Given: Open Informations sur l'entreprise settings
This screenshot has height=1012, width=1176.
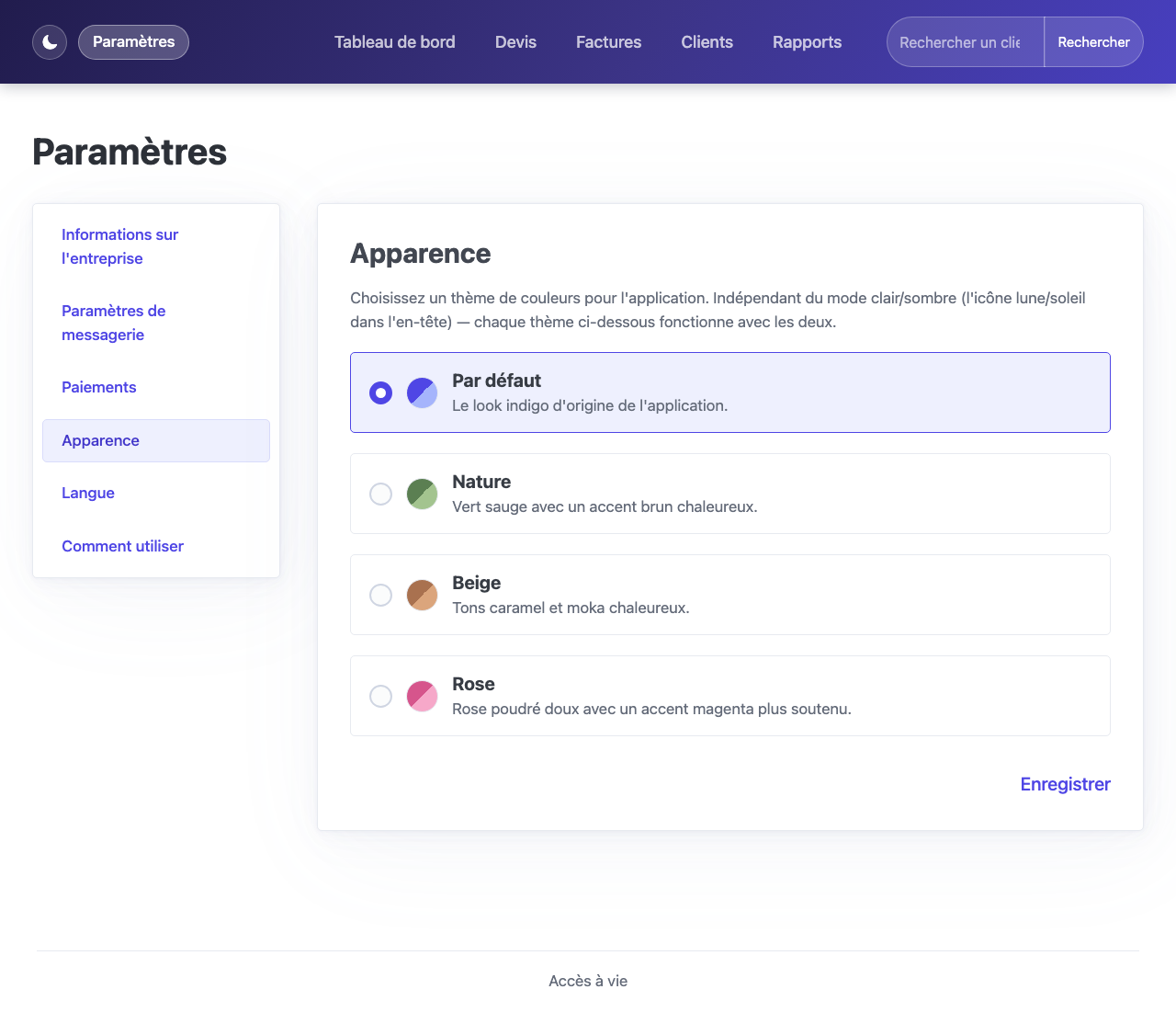Looking at the screenshot, I should pyautogui.click(x=156, y=246).
